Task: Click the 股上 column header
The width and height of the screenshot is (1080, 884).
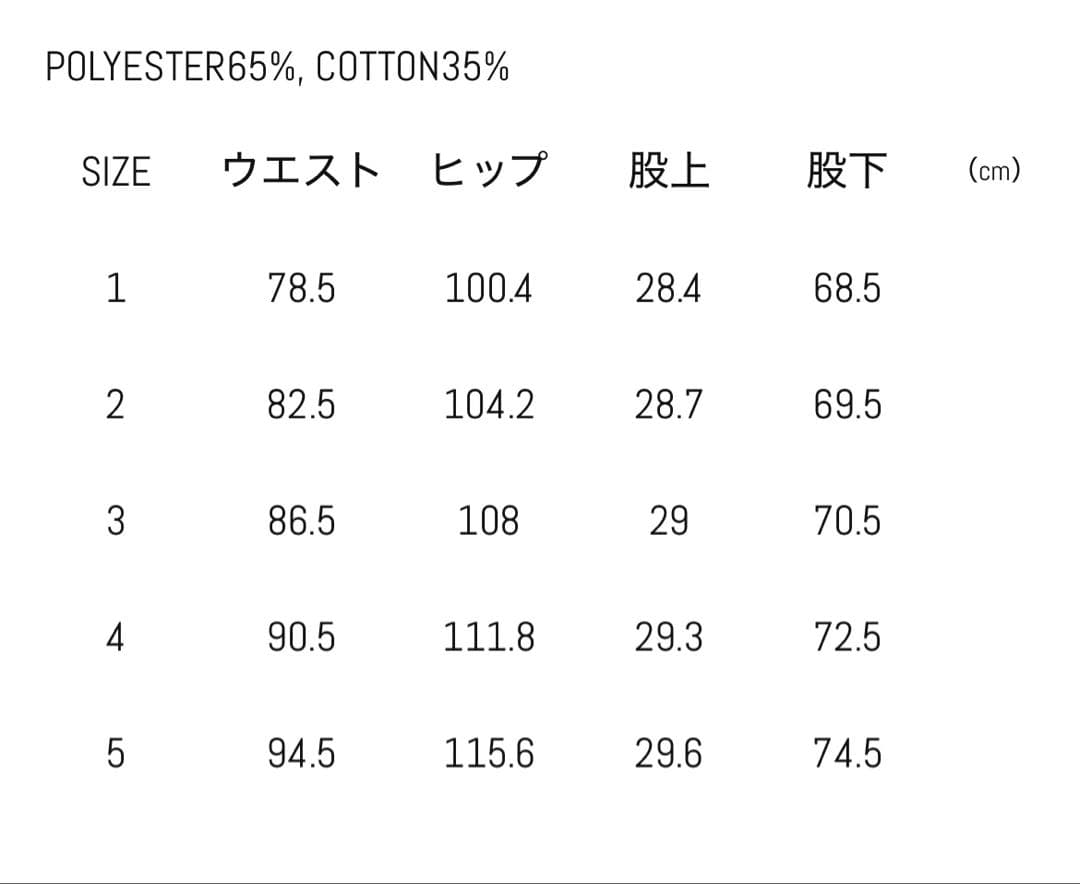Action: (x=668, y=170)
